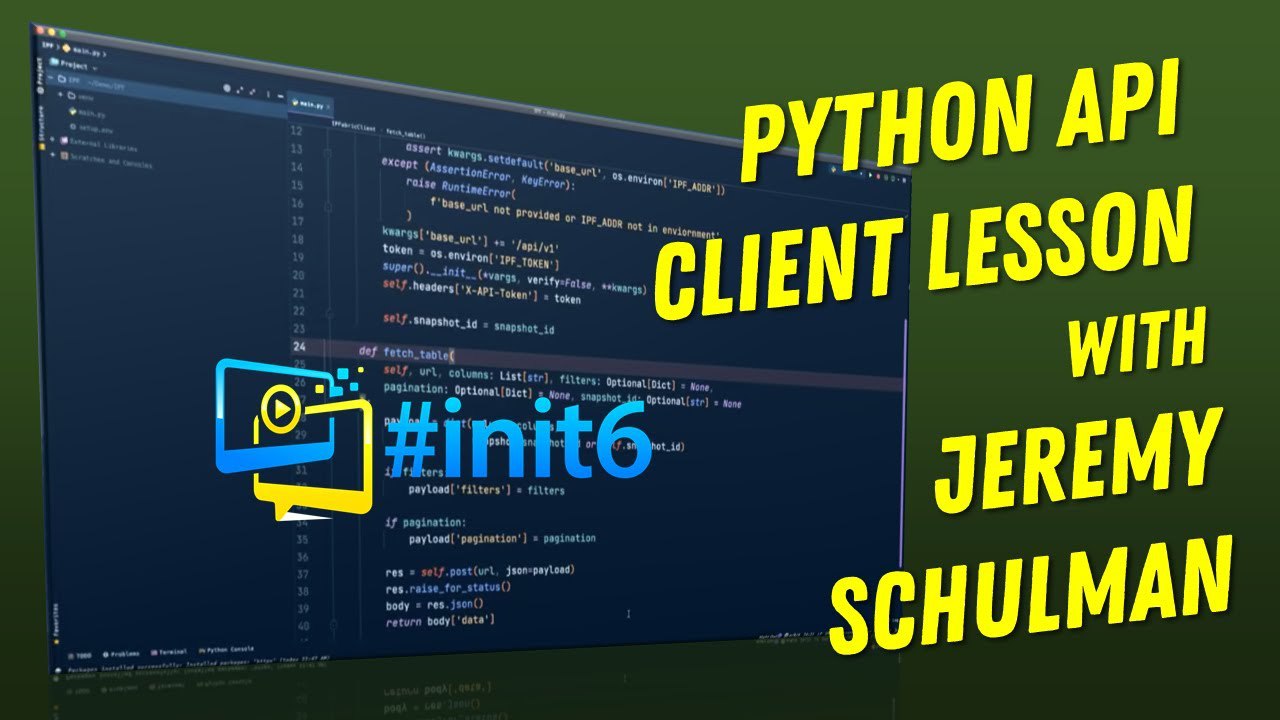Click the green Run icon in top toolbar
The height and width of the screenshot is (720, 1280).
(870, 175)
